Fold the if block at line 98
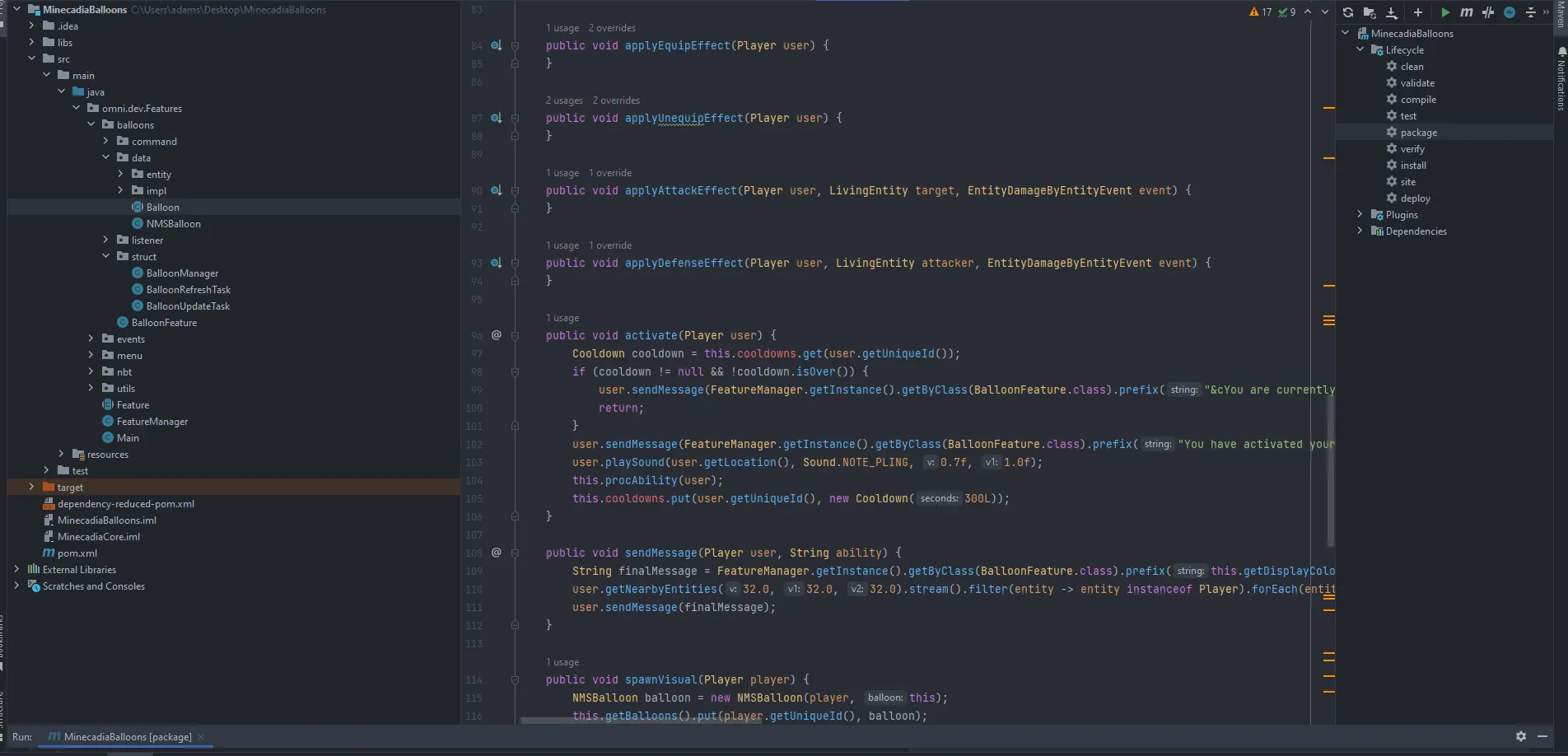This screenshot has width=1568, height=756. (515, 371)
